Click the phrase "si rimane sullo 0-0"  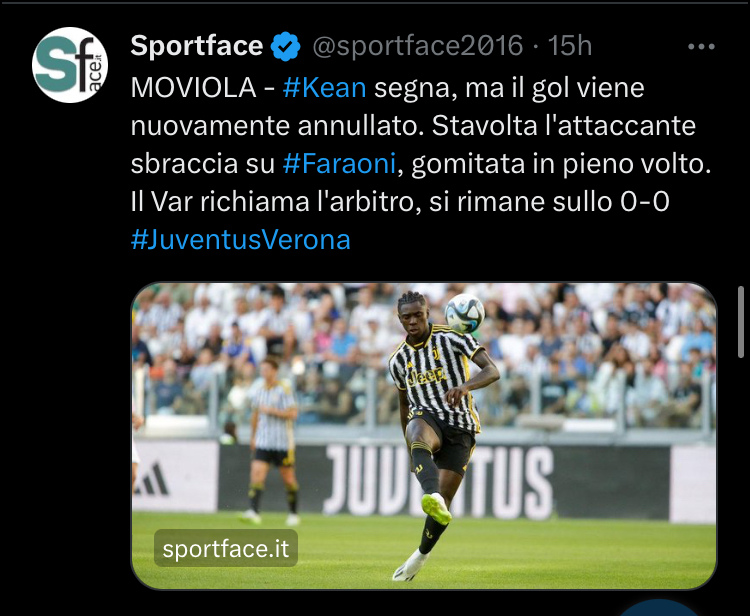[x=549, y=202]
